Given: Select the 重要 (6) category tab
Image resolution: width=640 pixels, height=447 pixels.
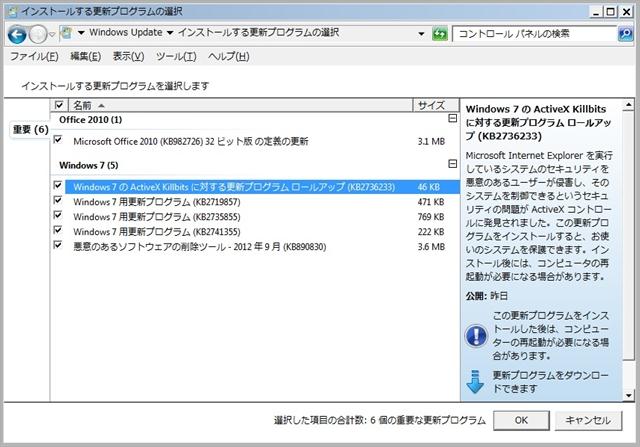Looking at the screenshot, I should click(x=31, y=130).
